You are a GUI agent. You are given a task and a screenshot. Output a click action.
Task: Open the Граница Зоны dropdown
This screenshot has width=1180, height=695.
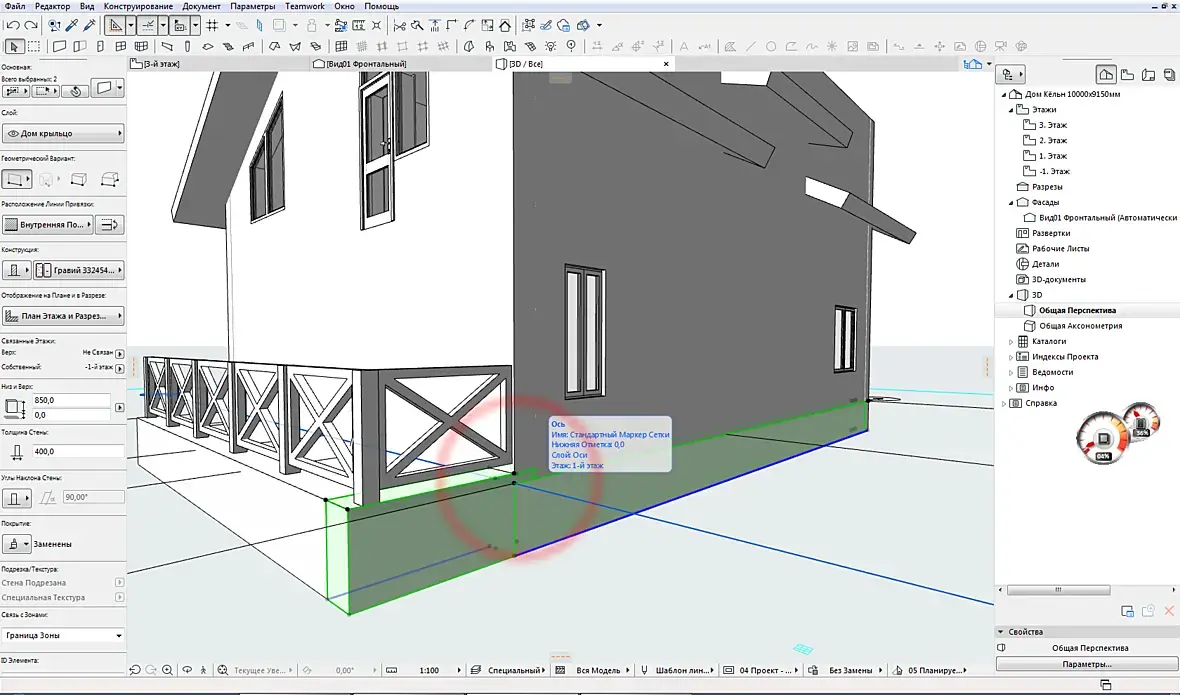(x=63, y=635)
